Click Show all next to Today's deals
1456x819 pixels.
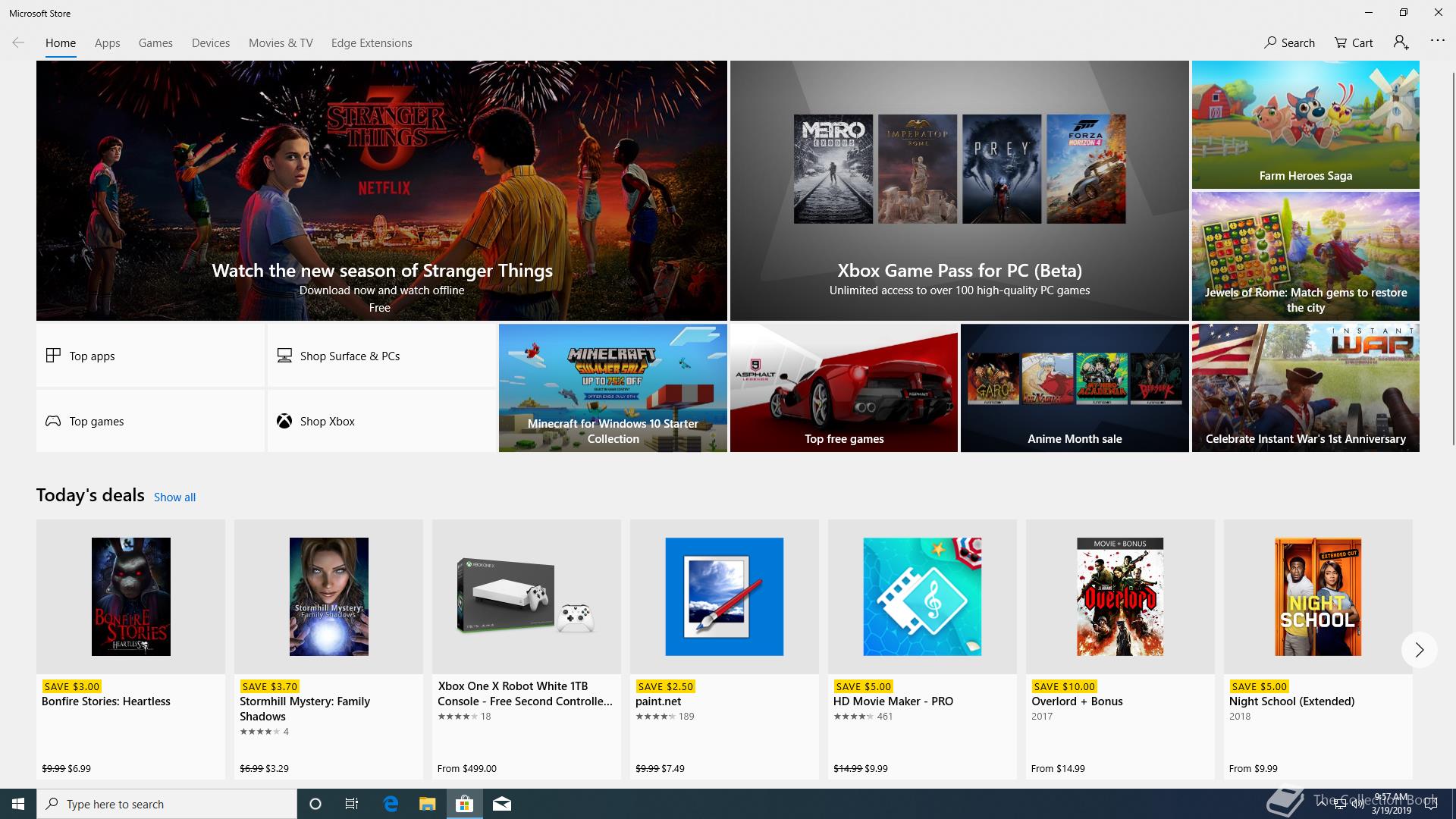pos(174,497)
